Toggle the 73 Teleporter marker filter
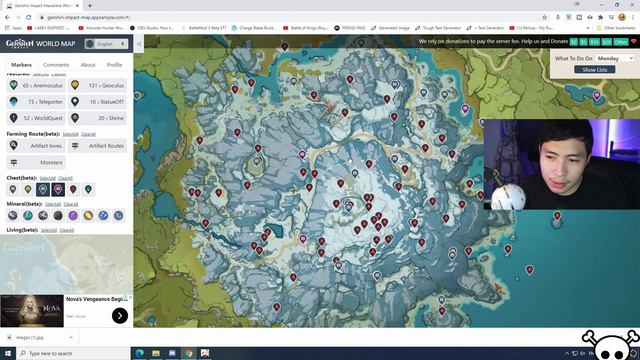Viewport: 640px width, 360px height. coord(36,102)
